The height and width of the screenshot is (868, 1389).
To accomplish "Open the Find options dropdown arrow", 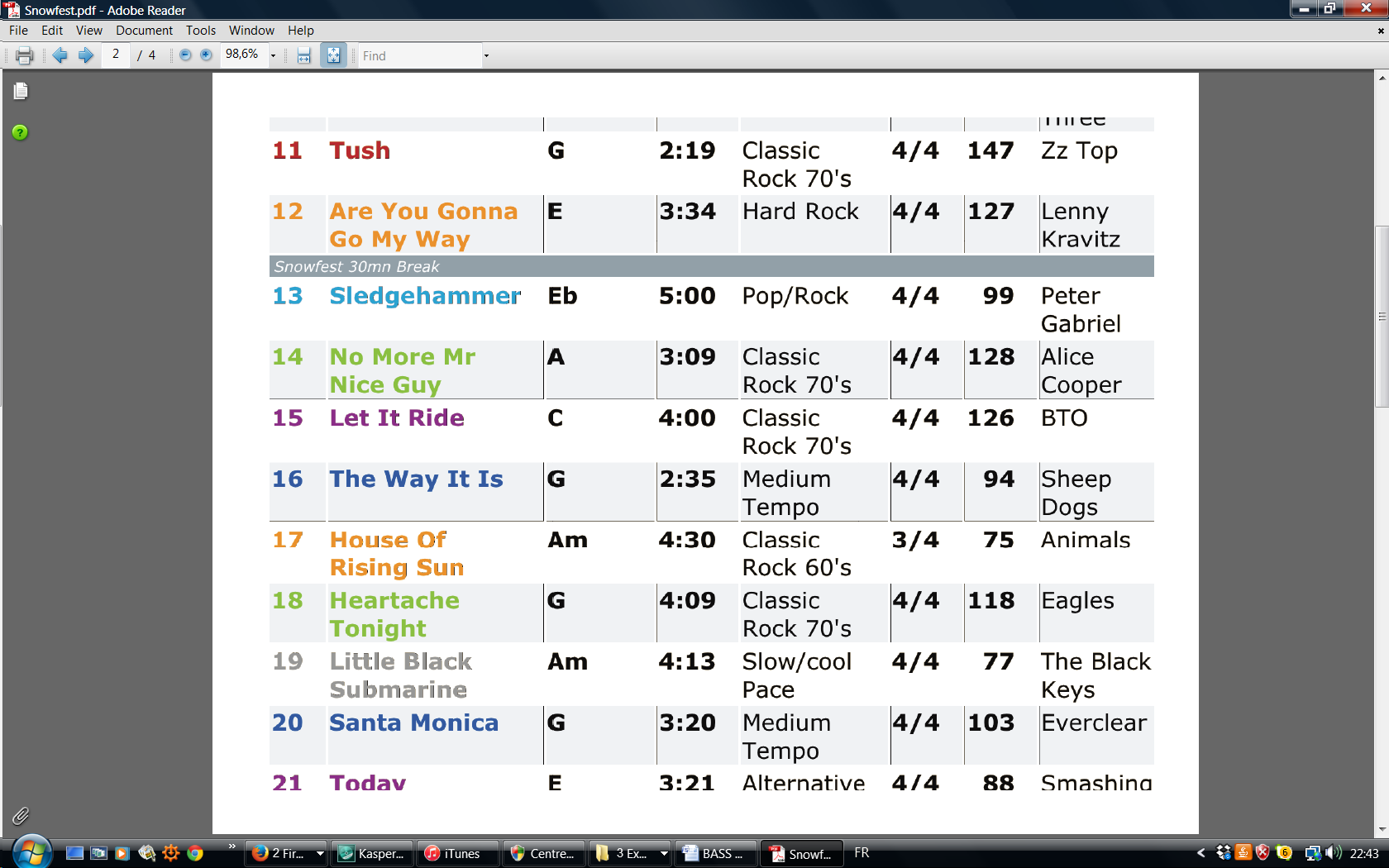I will pyautogui.click(x=486, y=55).
